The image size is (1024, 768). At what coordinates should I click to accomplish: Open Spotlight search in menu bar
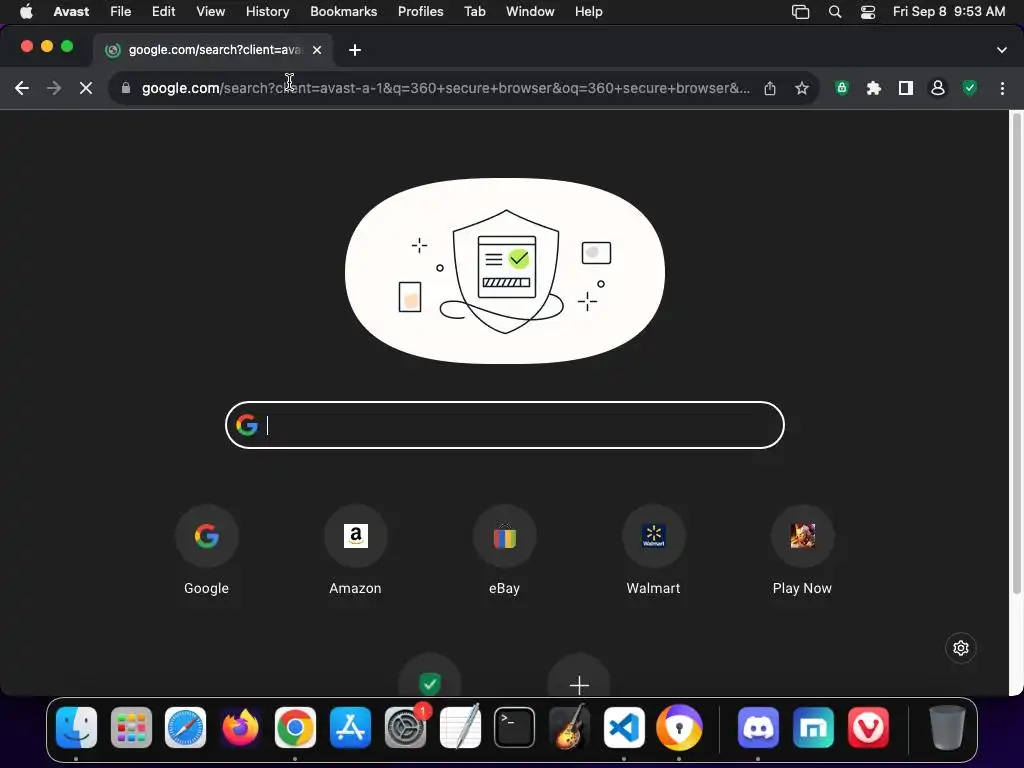tap(835, 12)
